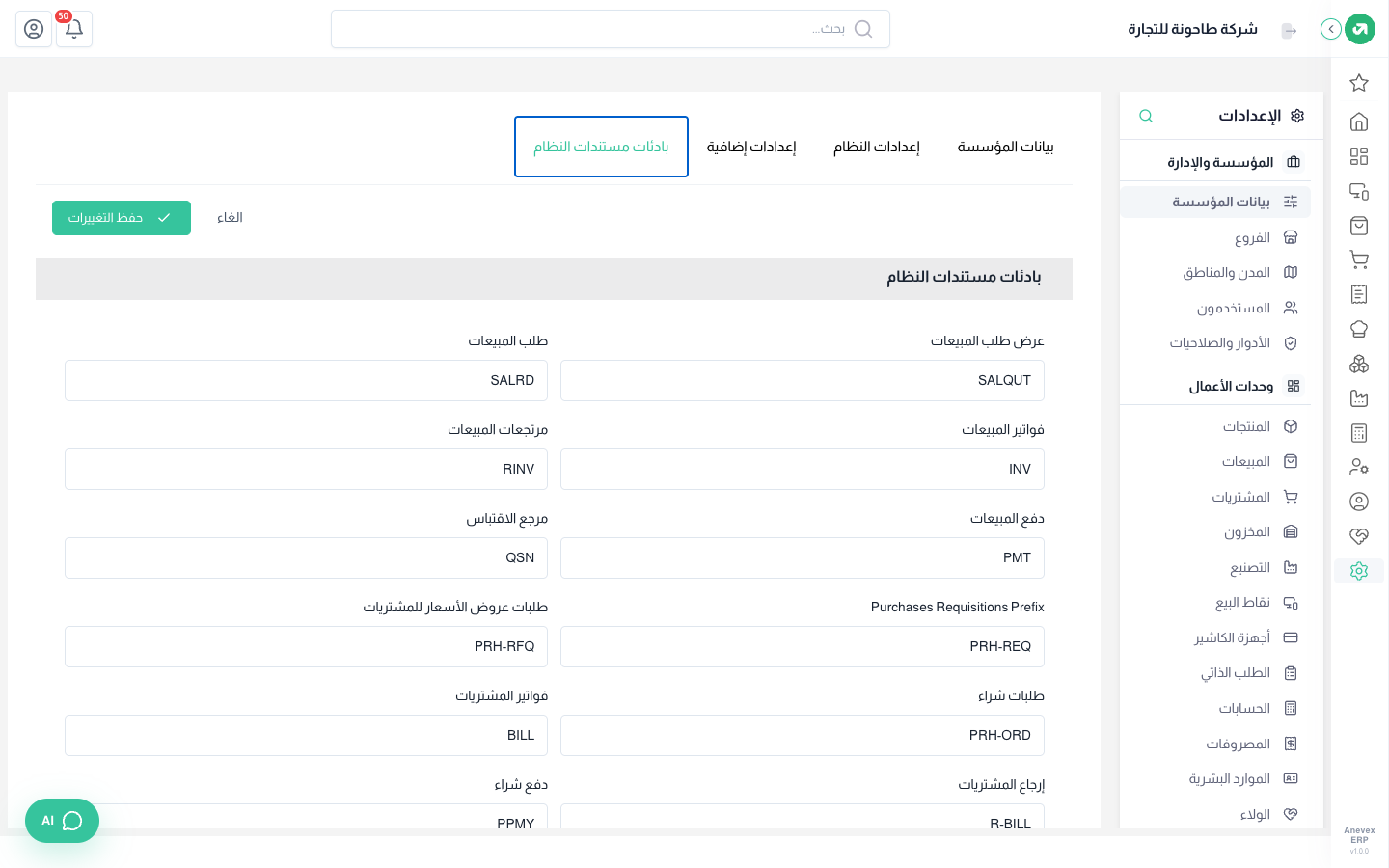The width and height of the screenshot is (1389, 868).
Task: Open the factory icon in the rail
Action: (x=1359, y=398)
